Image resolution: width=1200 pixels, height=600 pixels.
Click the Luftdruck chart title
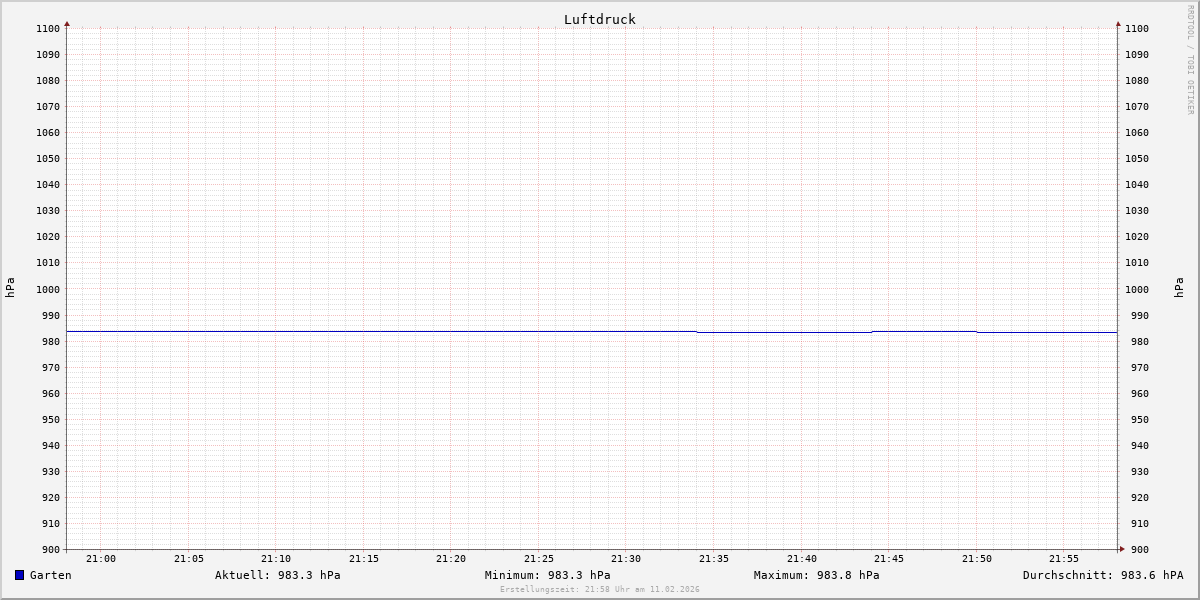click(x=599, y=19)
